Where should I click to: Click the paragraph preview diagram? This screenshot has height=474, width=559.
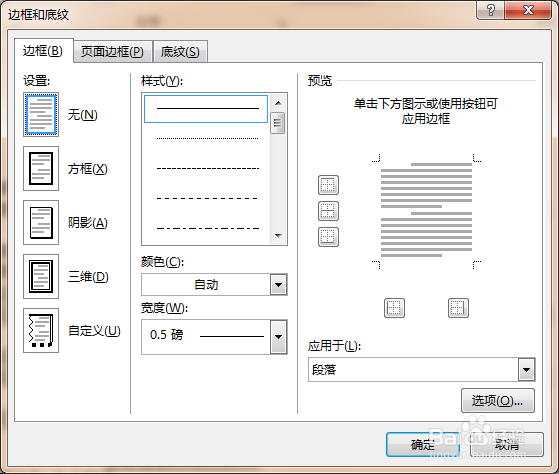pos(426,211)
